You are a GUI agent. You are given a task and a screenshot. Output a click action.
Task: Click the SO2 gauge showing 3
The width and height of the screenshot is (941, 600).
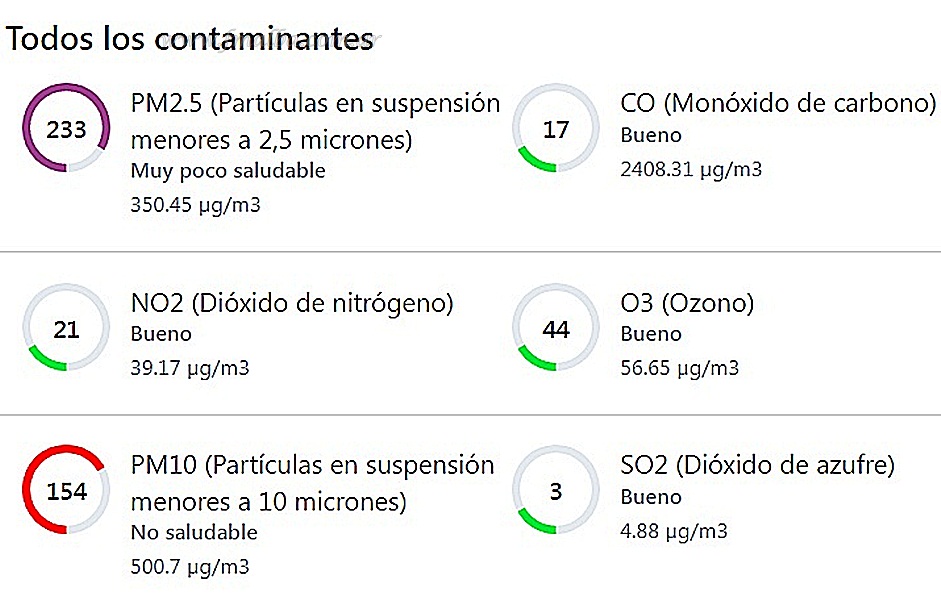pyautogui.click(x=556, y=491)
